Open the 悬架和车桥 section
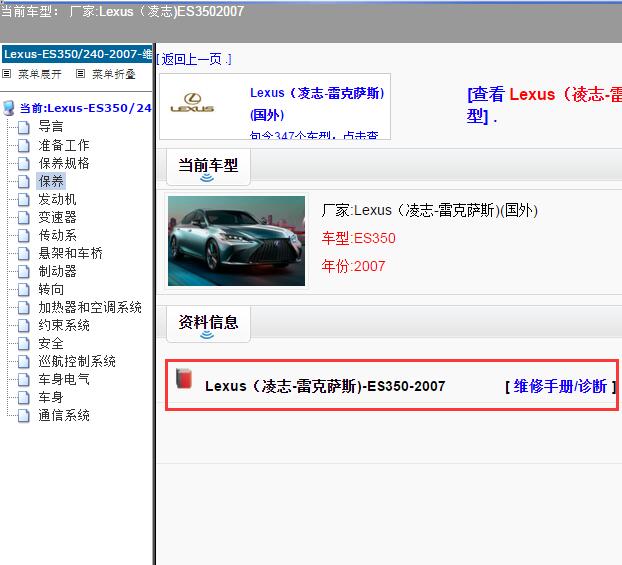 point(70,253)
